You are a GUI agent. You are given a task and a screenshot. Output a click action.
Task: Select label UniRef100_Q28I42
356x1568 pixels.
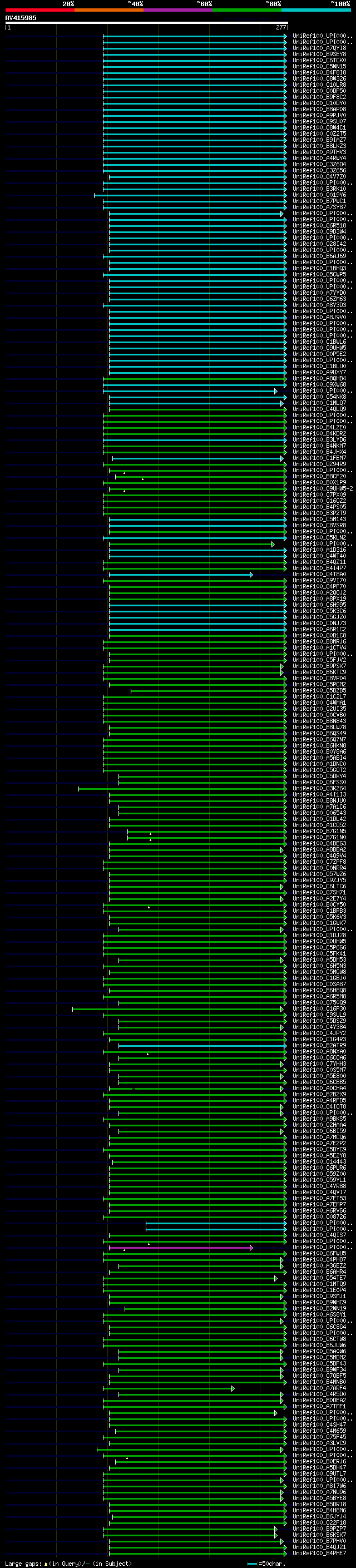(x=319, y=244)
